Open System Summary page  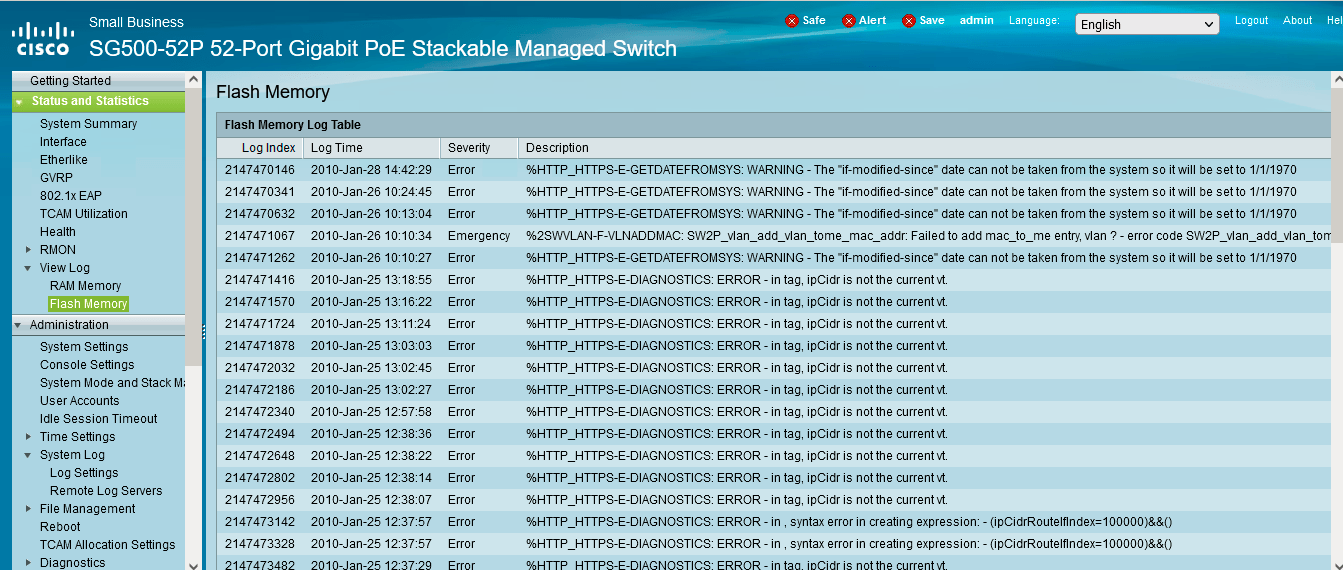88,124
